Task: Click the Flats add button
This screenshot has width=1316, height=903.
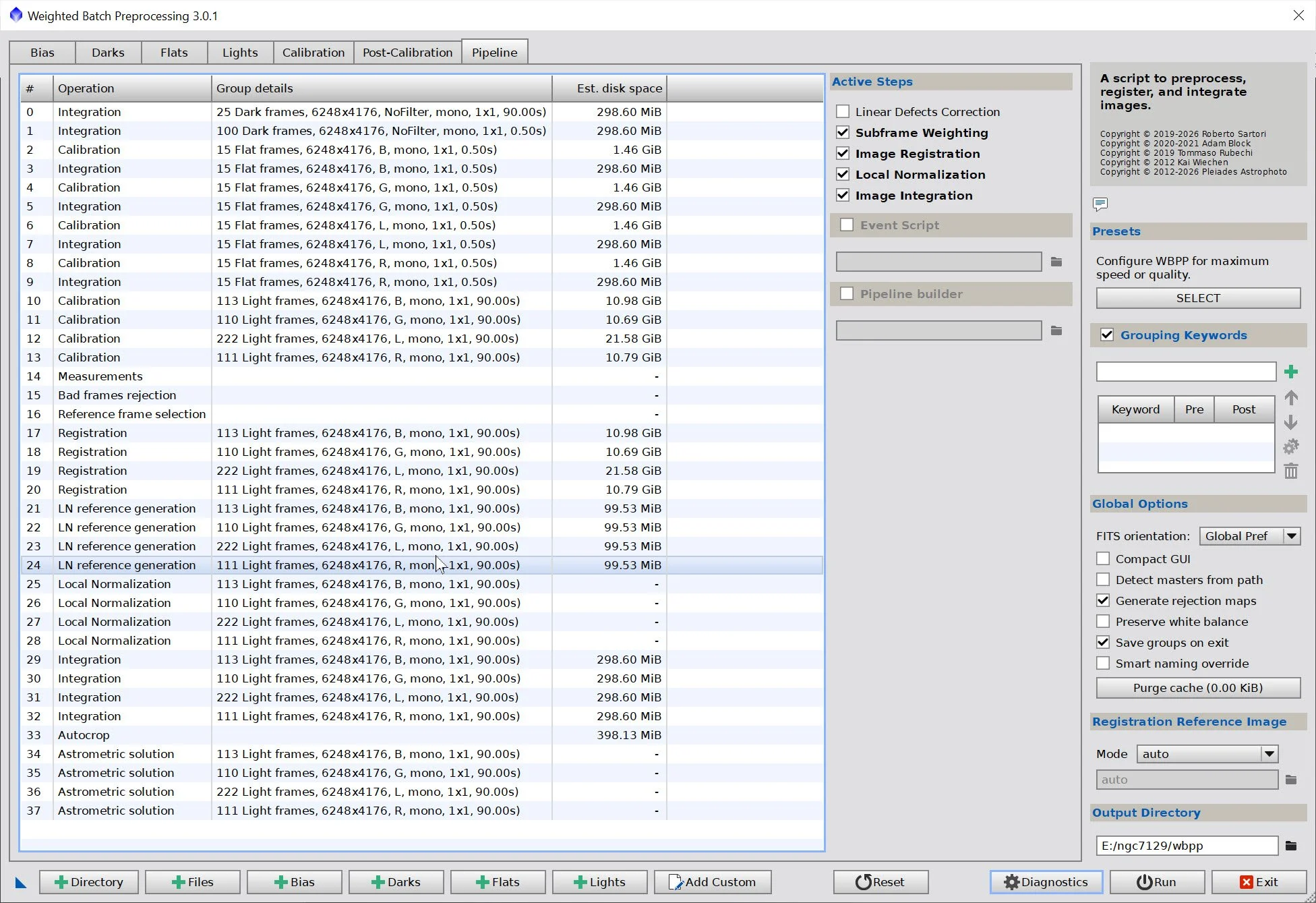Action: coord(498,882)
